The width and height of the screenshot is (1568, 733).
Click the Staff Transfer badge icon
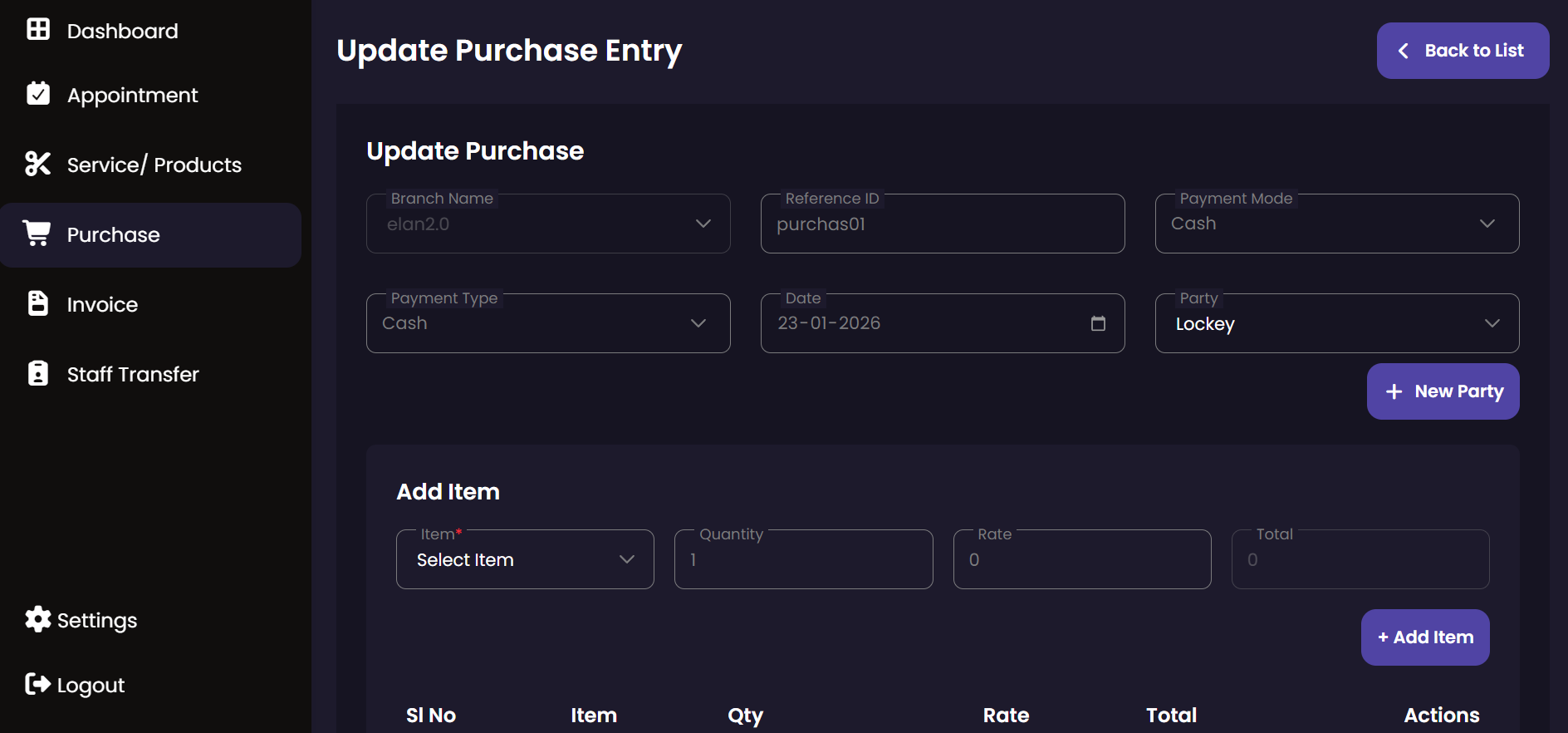click(38, 373)
